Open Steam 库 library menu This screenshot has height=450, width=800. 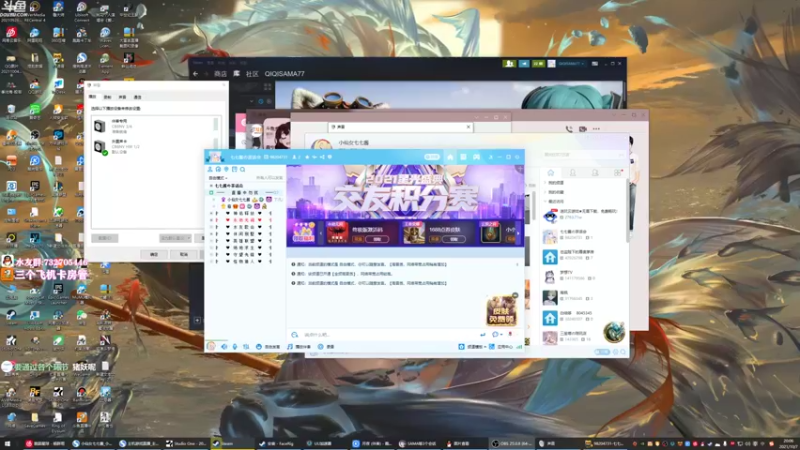point(237,74)
